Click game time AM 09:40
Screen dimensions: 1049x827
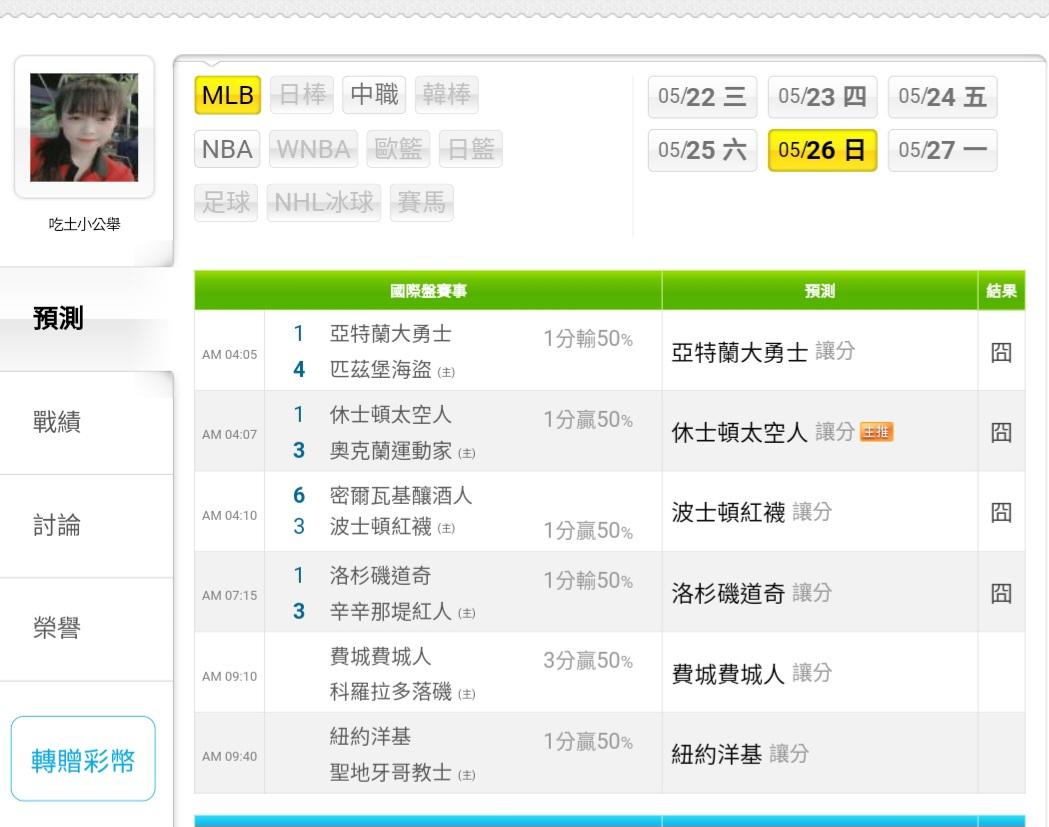[229, 757]
